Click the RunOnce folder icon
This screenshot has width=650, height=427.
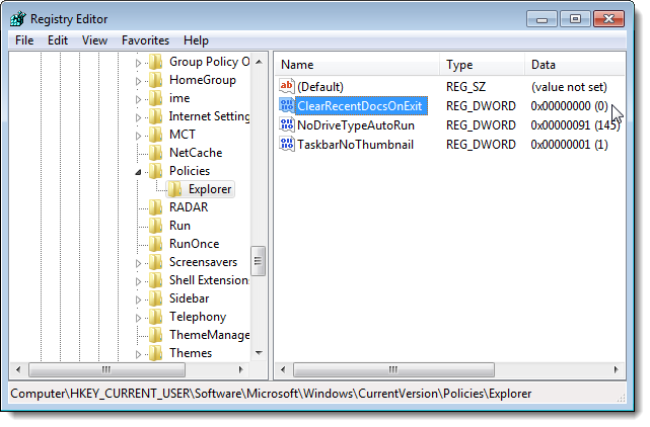(156, 244)
